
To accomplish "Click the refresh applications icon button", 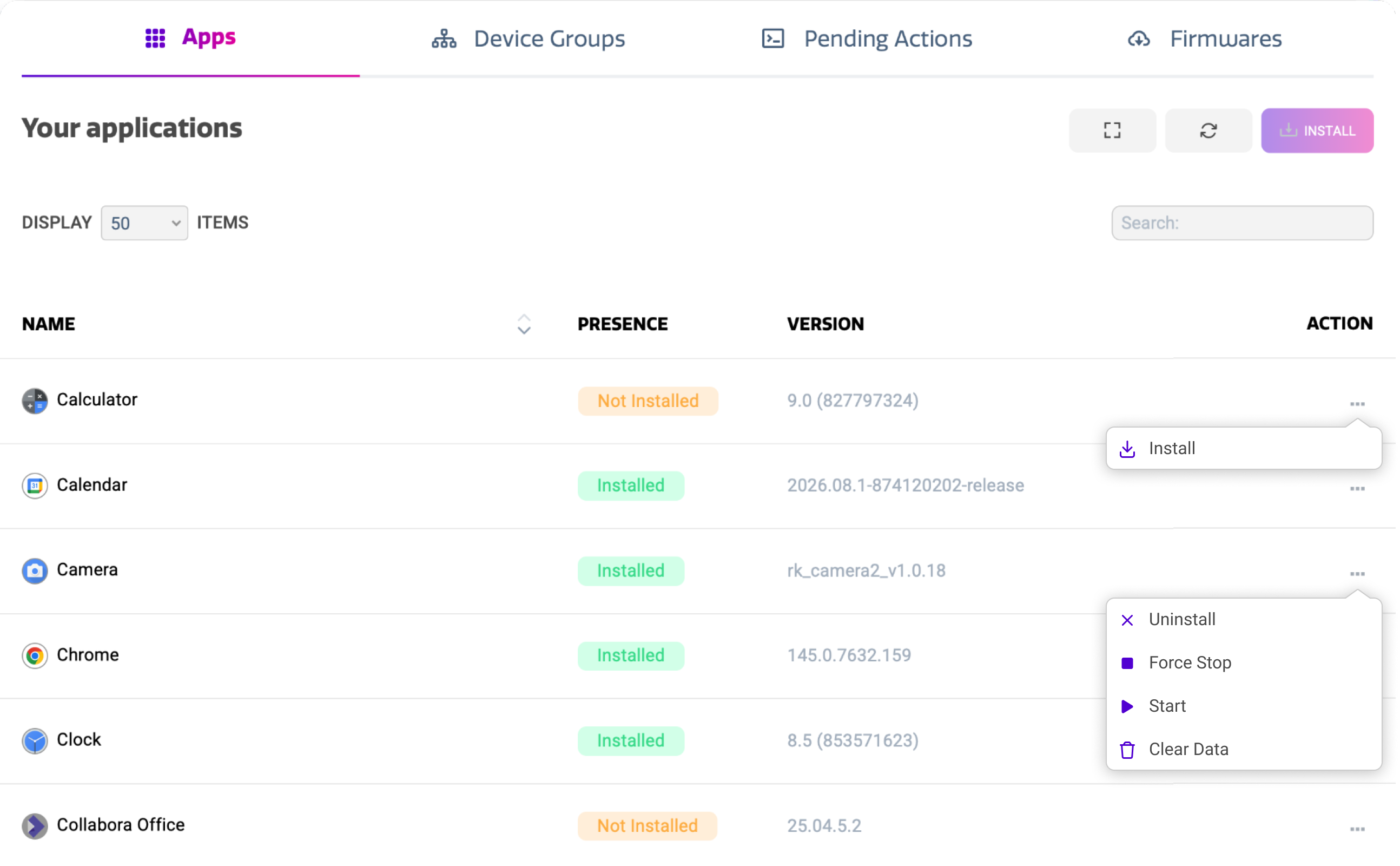I will tap(1207, 130).
